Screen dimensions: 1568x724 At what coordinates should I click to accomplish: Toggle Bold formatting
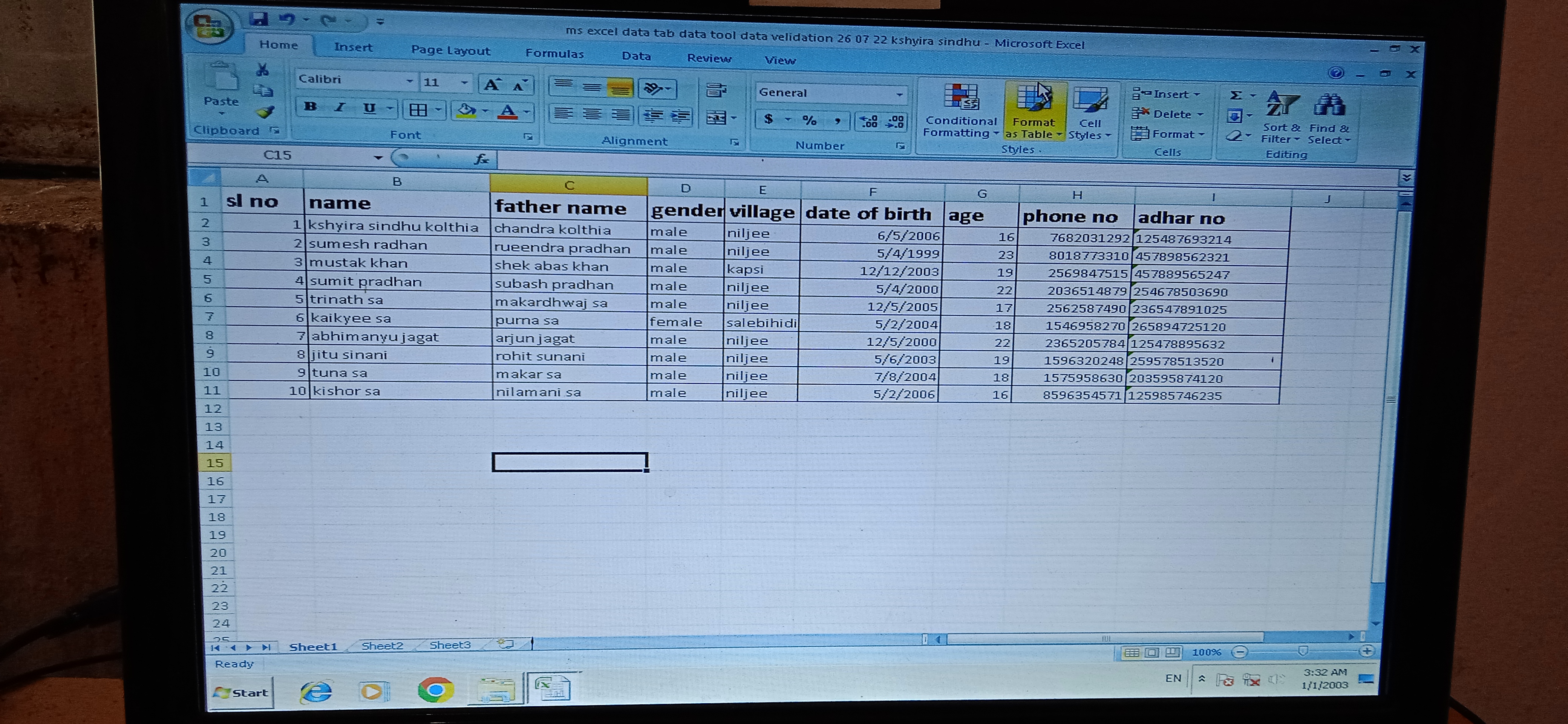click(x=311, y=107)
